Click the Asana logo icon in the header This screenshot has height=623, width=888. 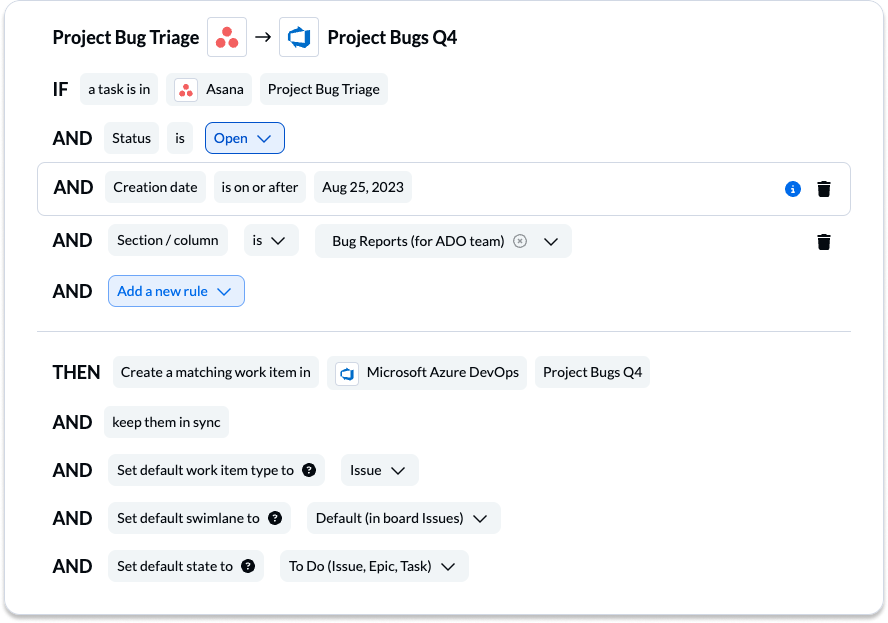click(227, 37)
